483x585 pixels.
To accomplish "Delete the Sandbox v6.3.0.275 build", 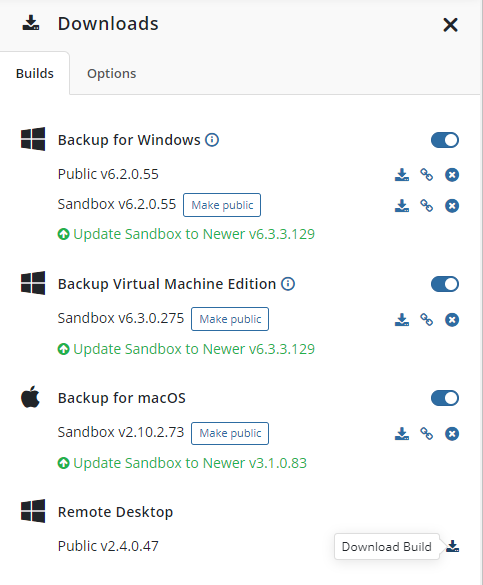I will point(452,320).
